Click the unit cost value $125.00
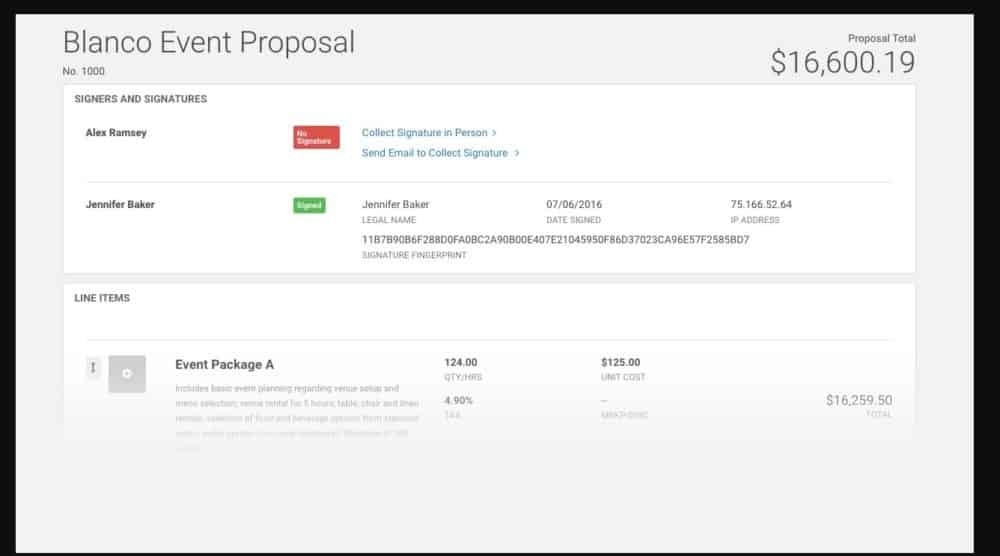The height and width of the screenshot is (556, 1000). (x=620, y=362)
